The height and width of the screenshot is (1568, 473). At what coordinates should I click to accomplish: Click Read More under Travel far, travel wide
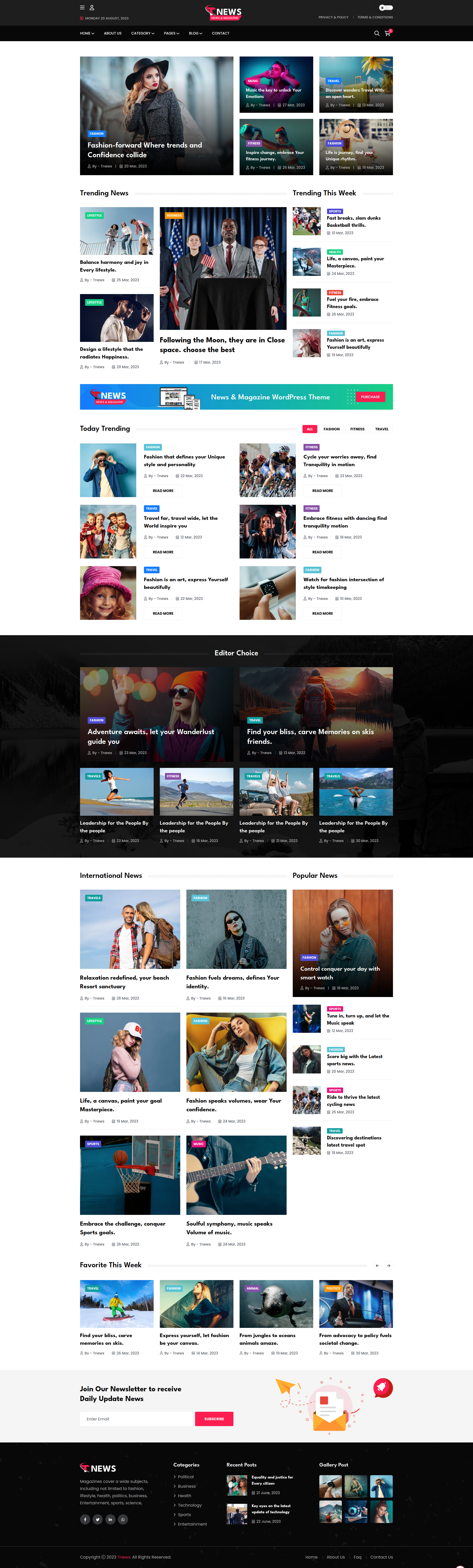163,552
